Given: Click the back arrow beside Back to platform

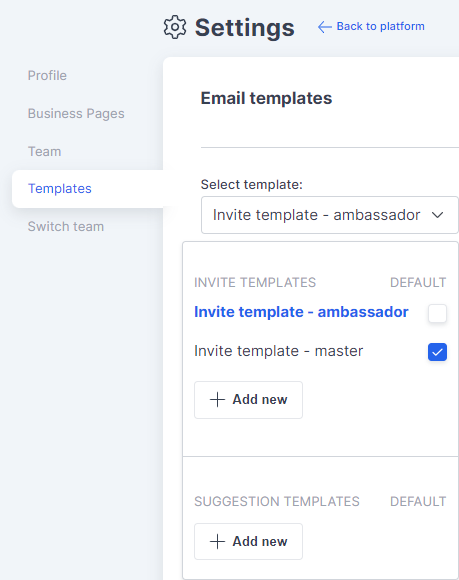Looking at the screenshot, I should tap(324, 27).
